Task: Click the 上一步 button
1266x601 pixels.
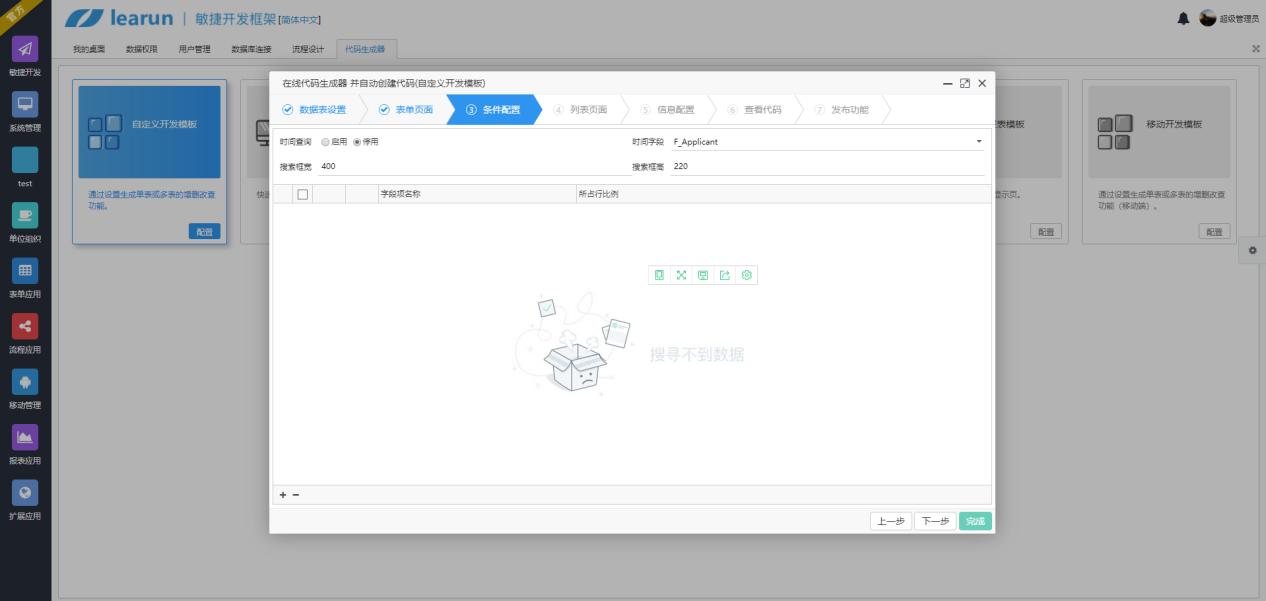Action: tap(891, 521)
